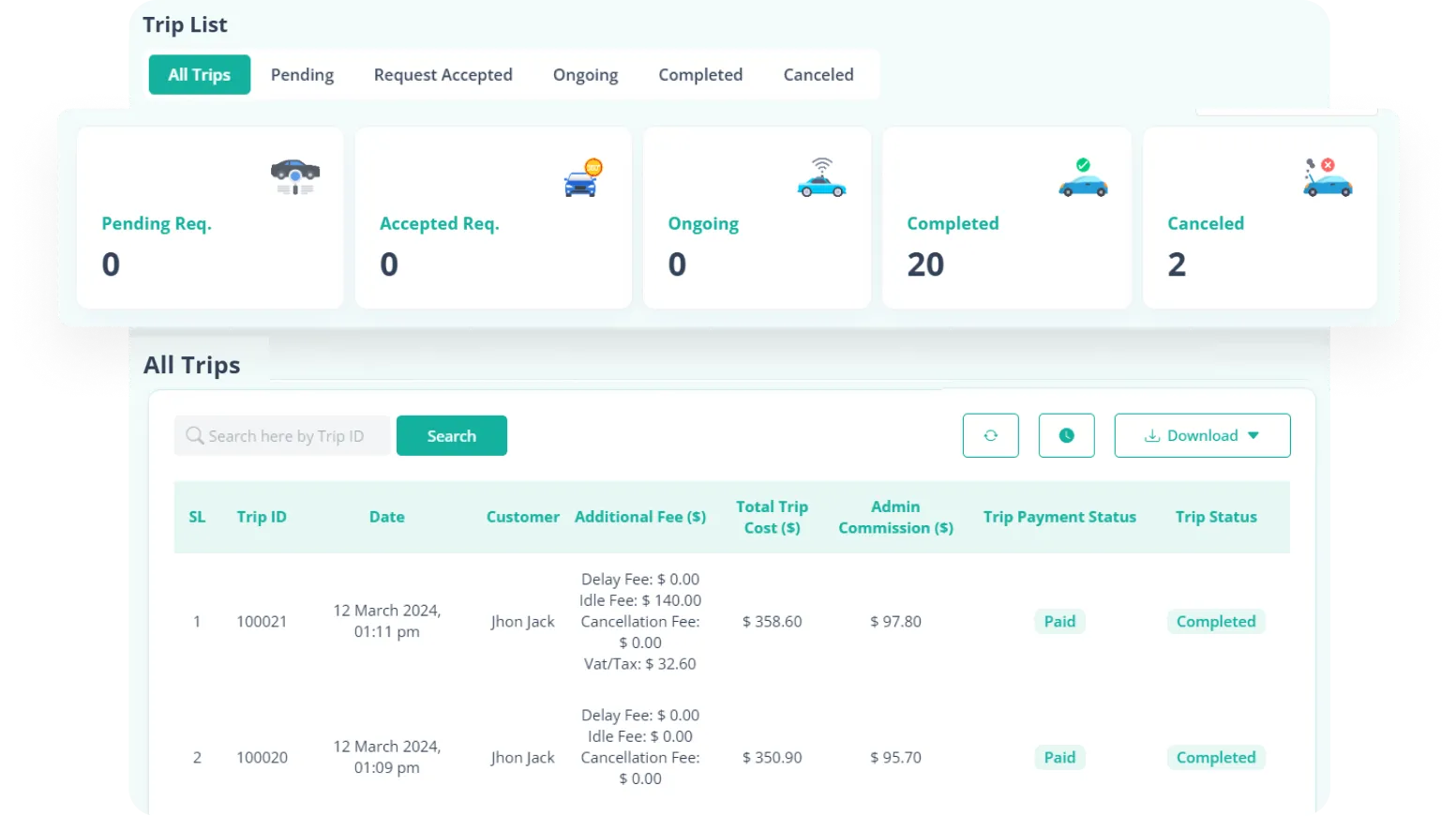Click the clock history icon button
Screen dimensions: 1456x816
(x=1066, y=435)
